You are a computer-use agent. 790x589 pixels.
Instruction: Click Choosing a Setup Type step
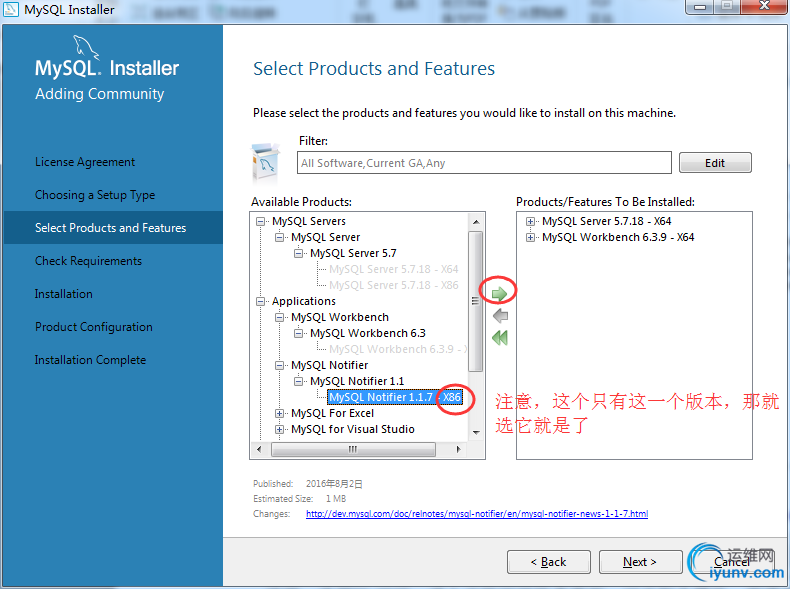coord(95,195)
